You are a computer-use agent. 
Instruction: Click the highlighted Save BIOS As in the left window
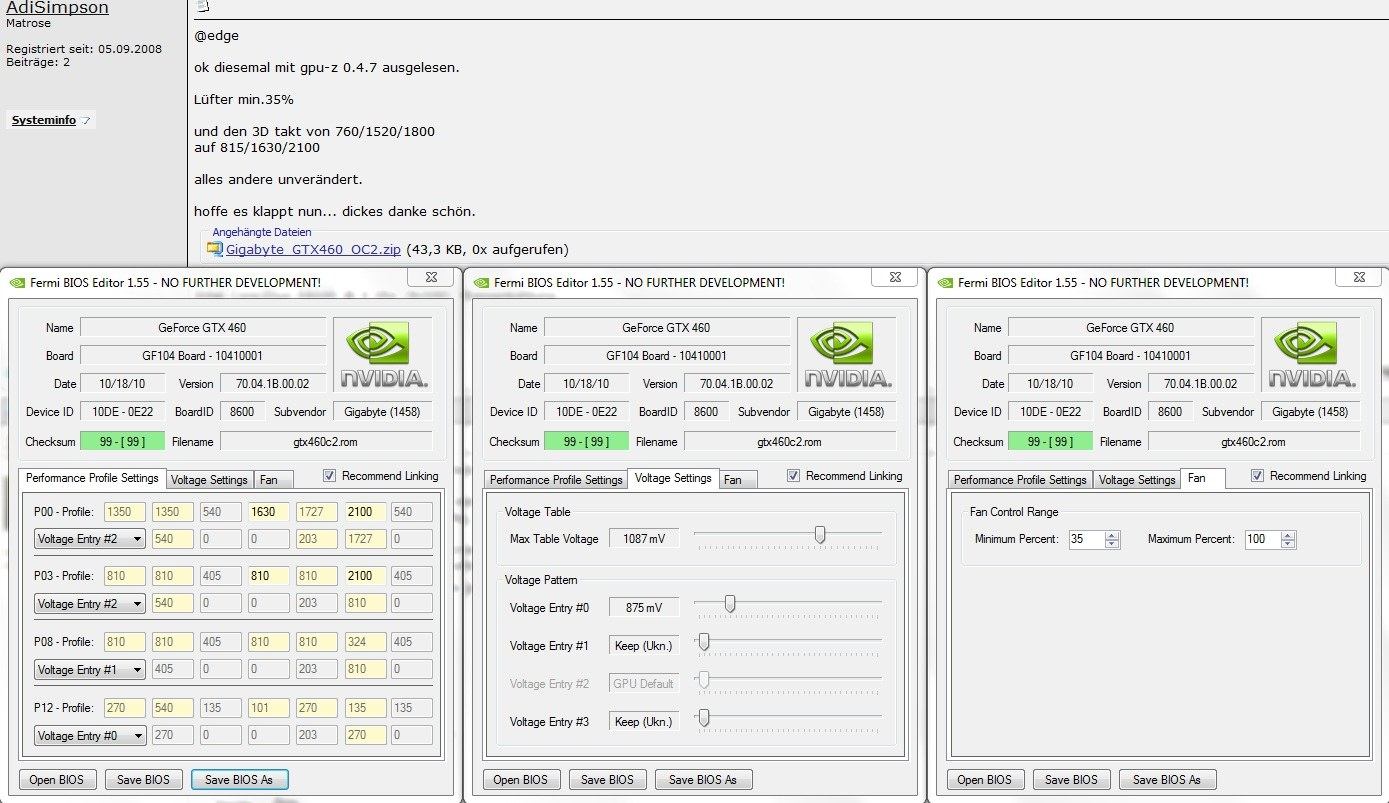pos(239,780)
